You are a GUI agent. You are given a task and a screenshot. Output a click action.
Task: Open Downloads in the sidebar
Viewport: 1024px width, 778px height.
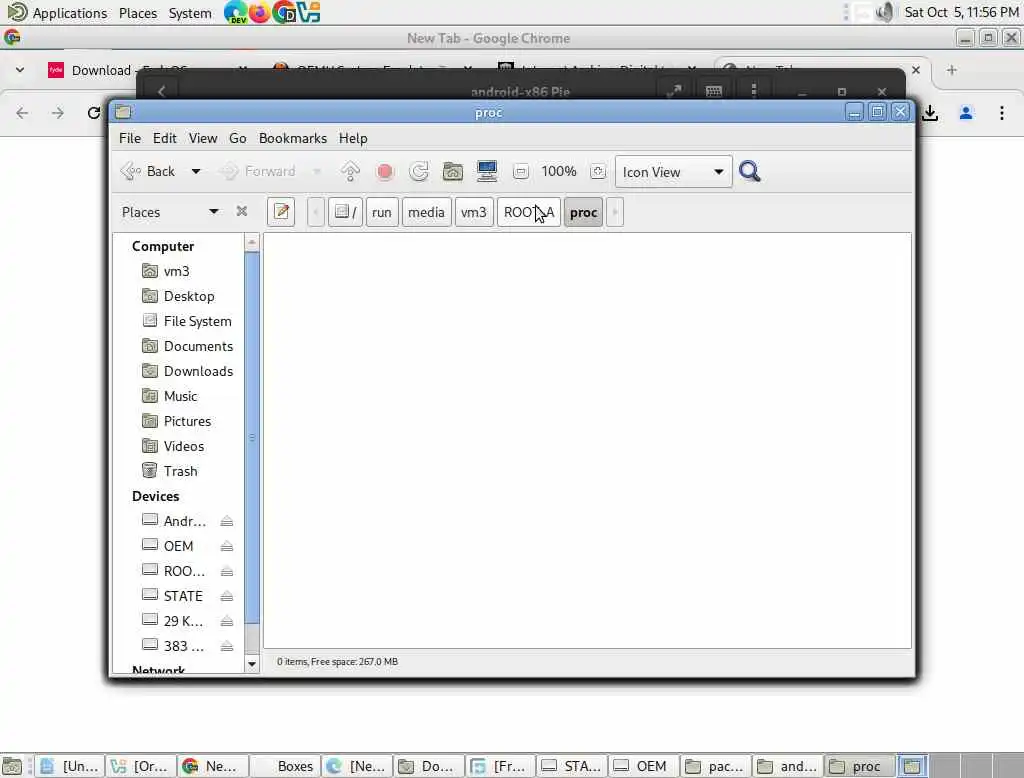pyautogui.click(x=185, y=371)
